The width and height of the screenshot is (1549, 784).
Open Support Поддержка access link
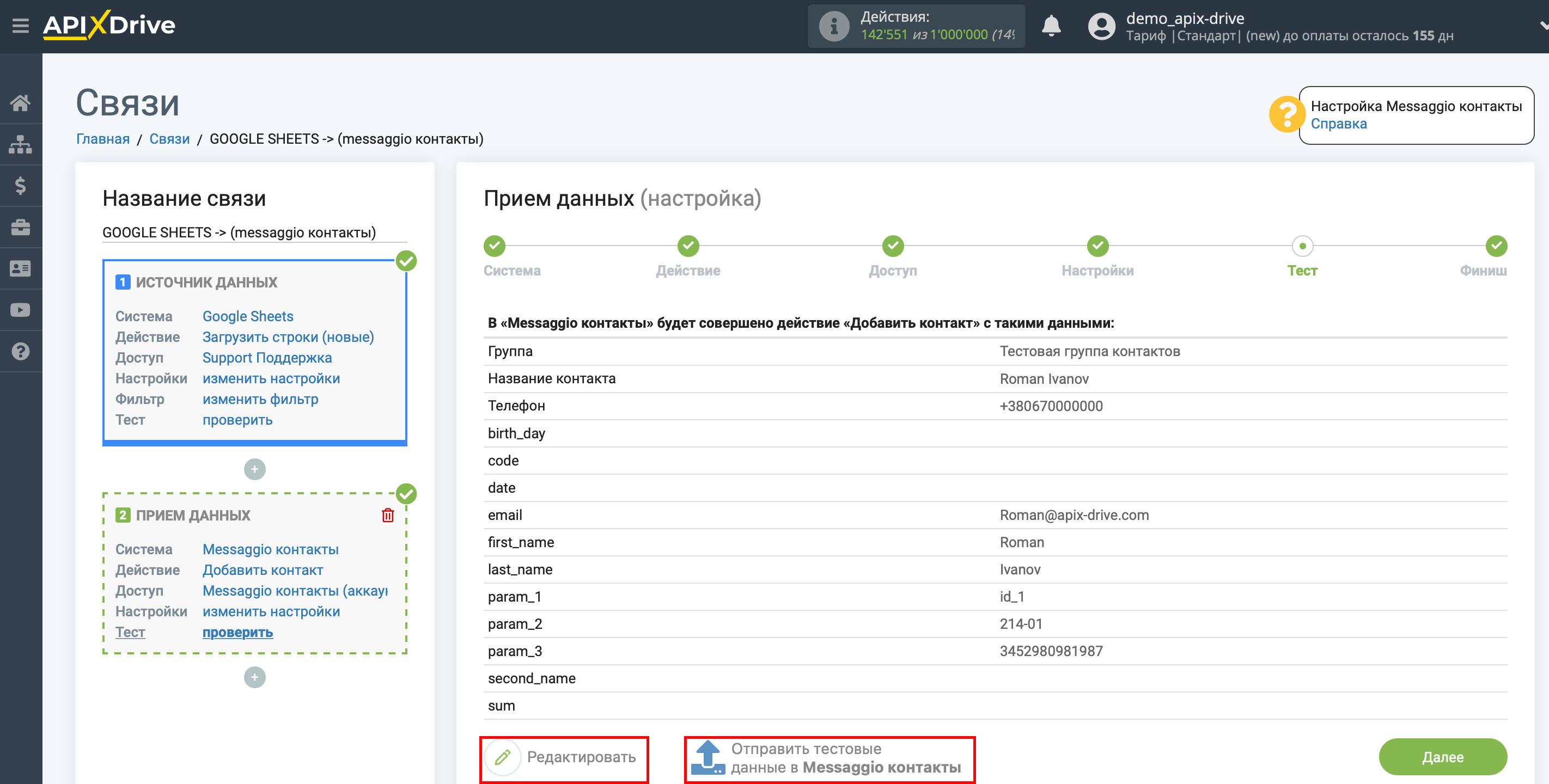(x=267, y=358)
